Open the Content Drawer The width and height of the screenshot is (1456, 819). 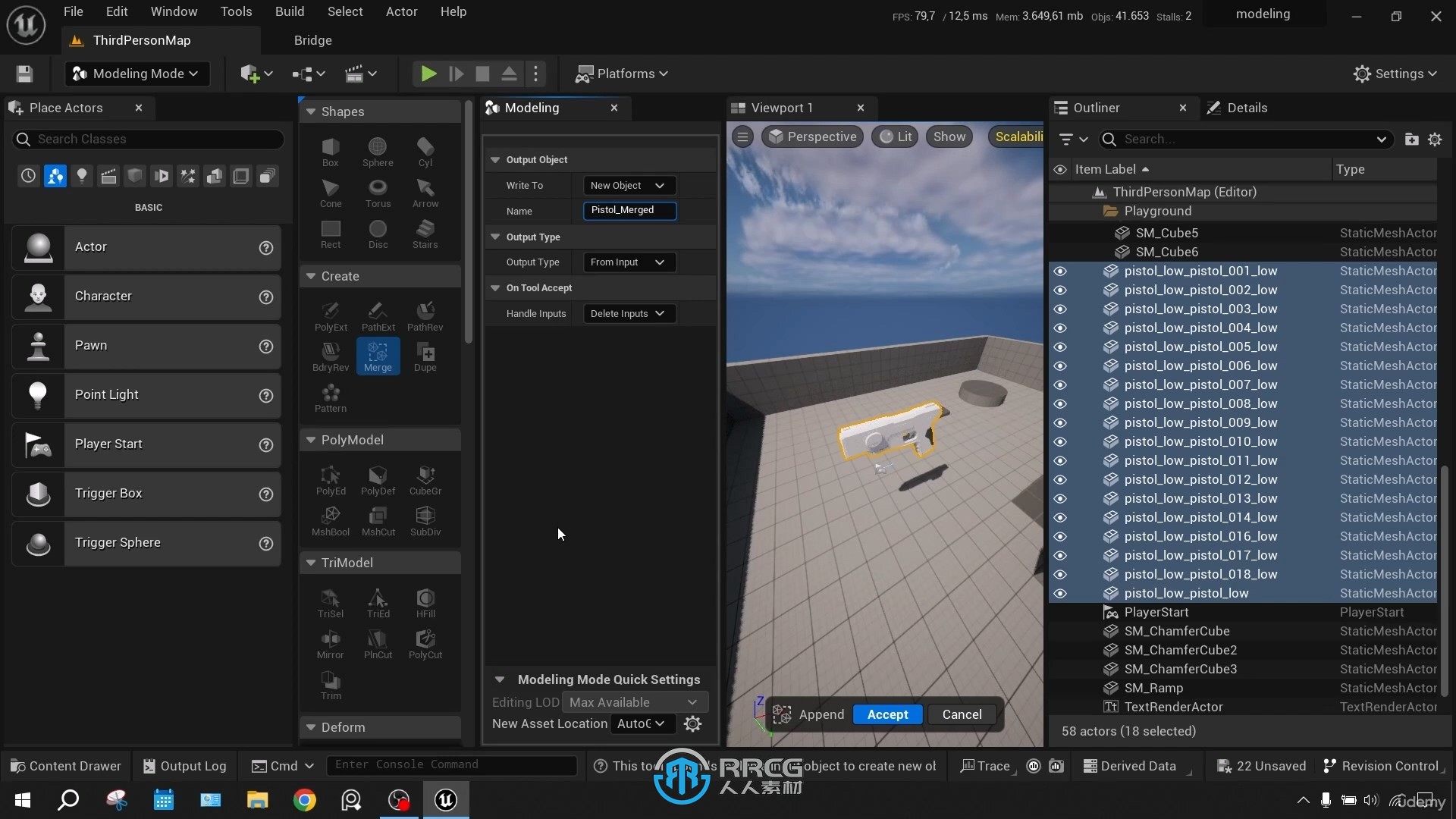[x=67, y=766]
